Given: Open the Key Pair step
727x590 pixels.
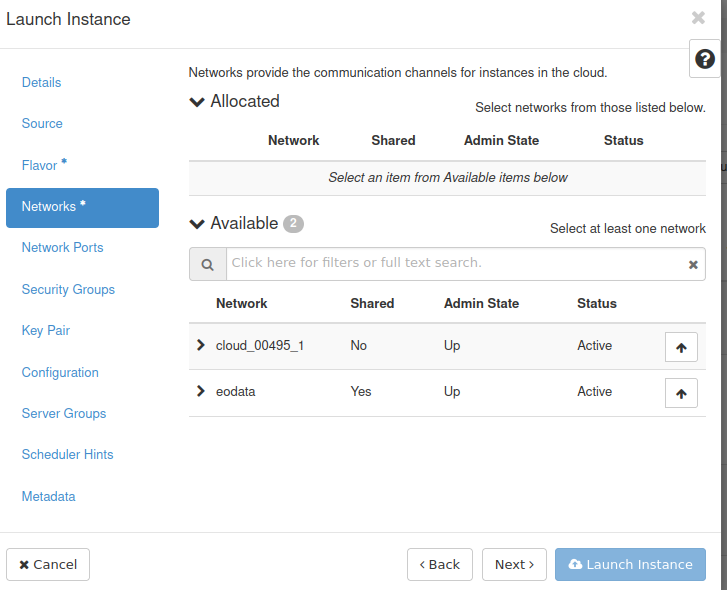Looking at the screenshot, I should (45, 330).
